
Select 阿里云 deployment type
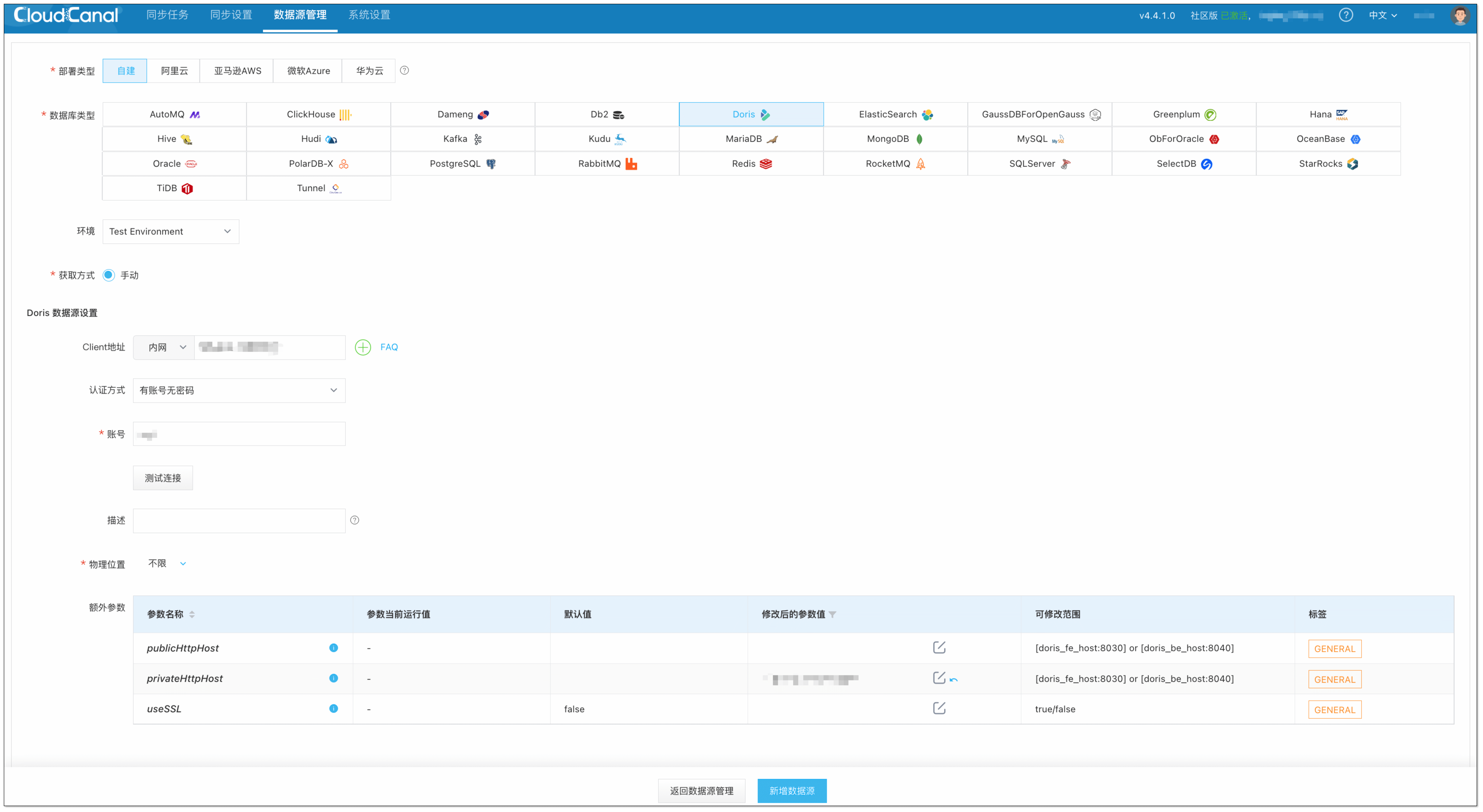point(174,71)
